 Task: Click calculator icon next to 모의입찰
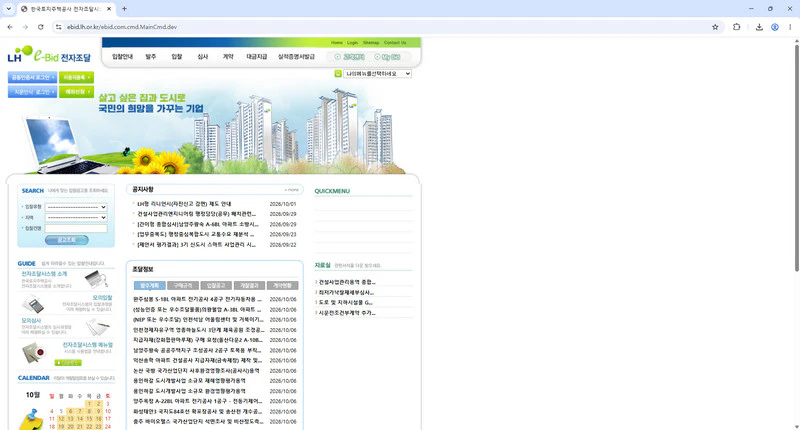[33, 305]
